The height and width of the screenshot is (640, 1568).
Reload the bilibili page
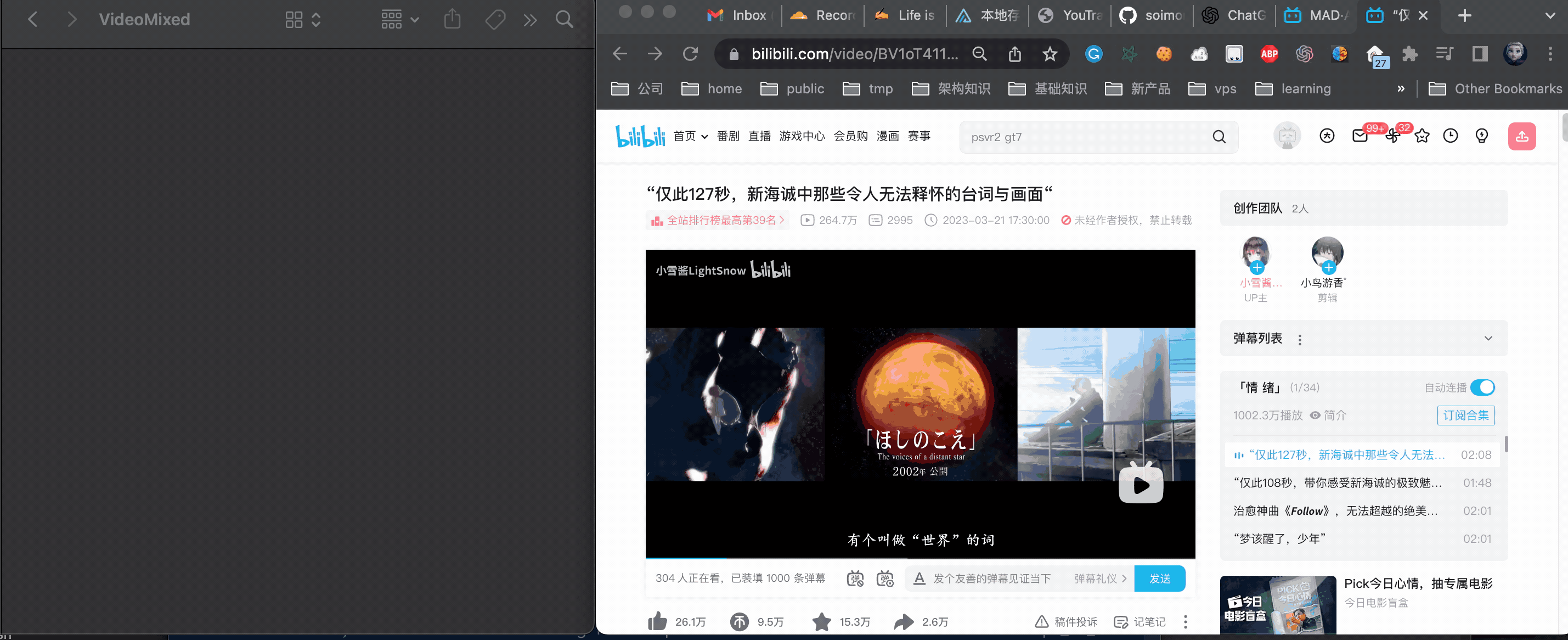pyautogui.click(x=690, y=54)
